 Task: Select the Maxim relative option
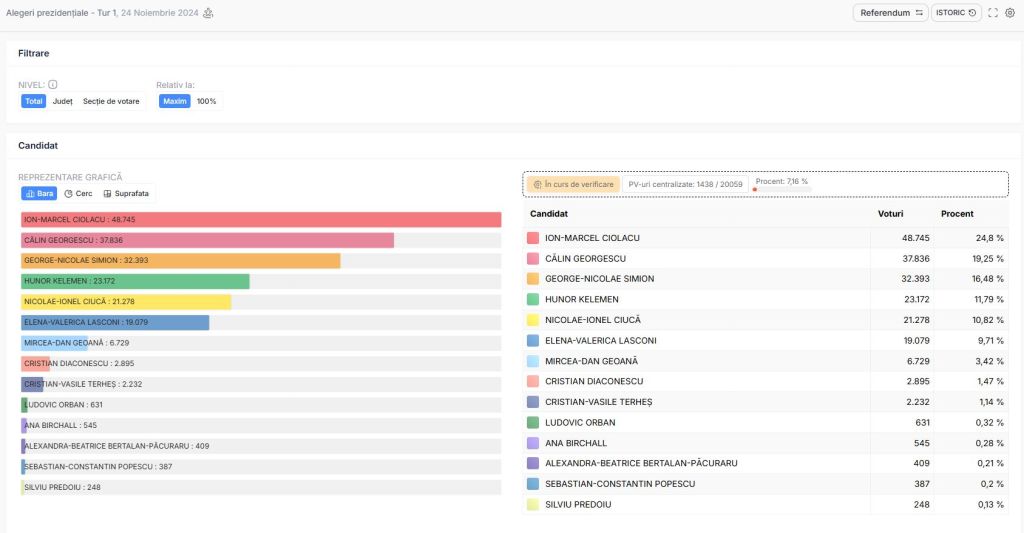[175, 101]
